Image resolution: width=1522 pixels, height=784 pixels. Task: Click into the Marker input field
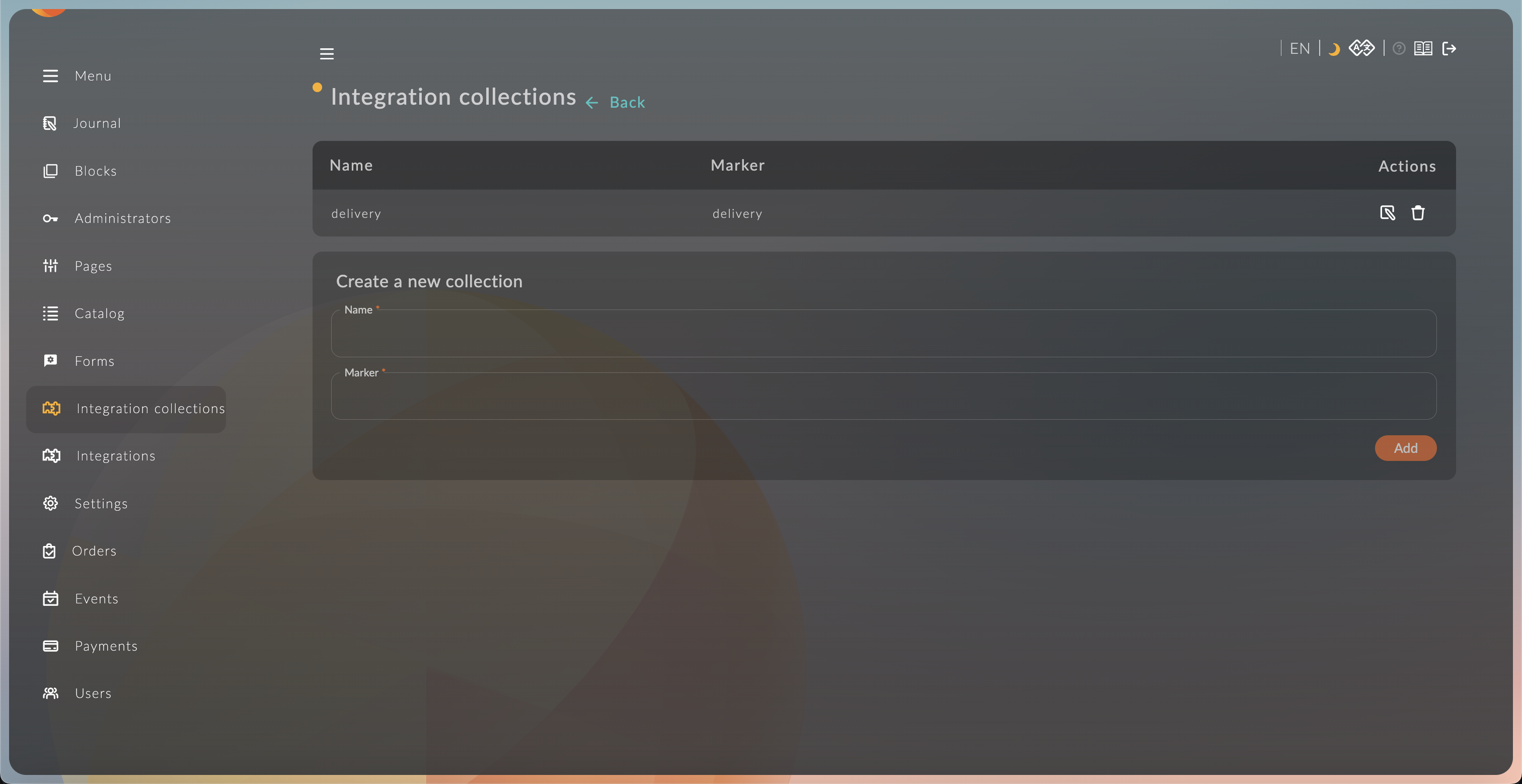883,397
